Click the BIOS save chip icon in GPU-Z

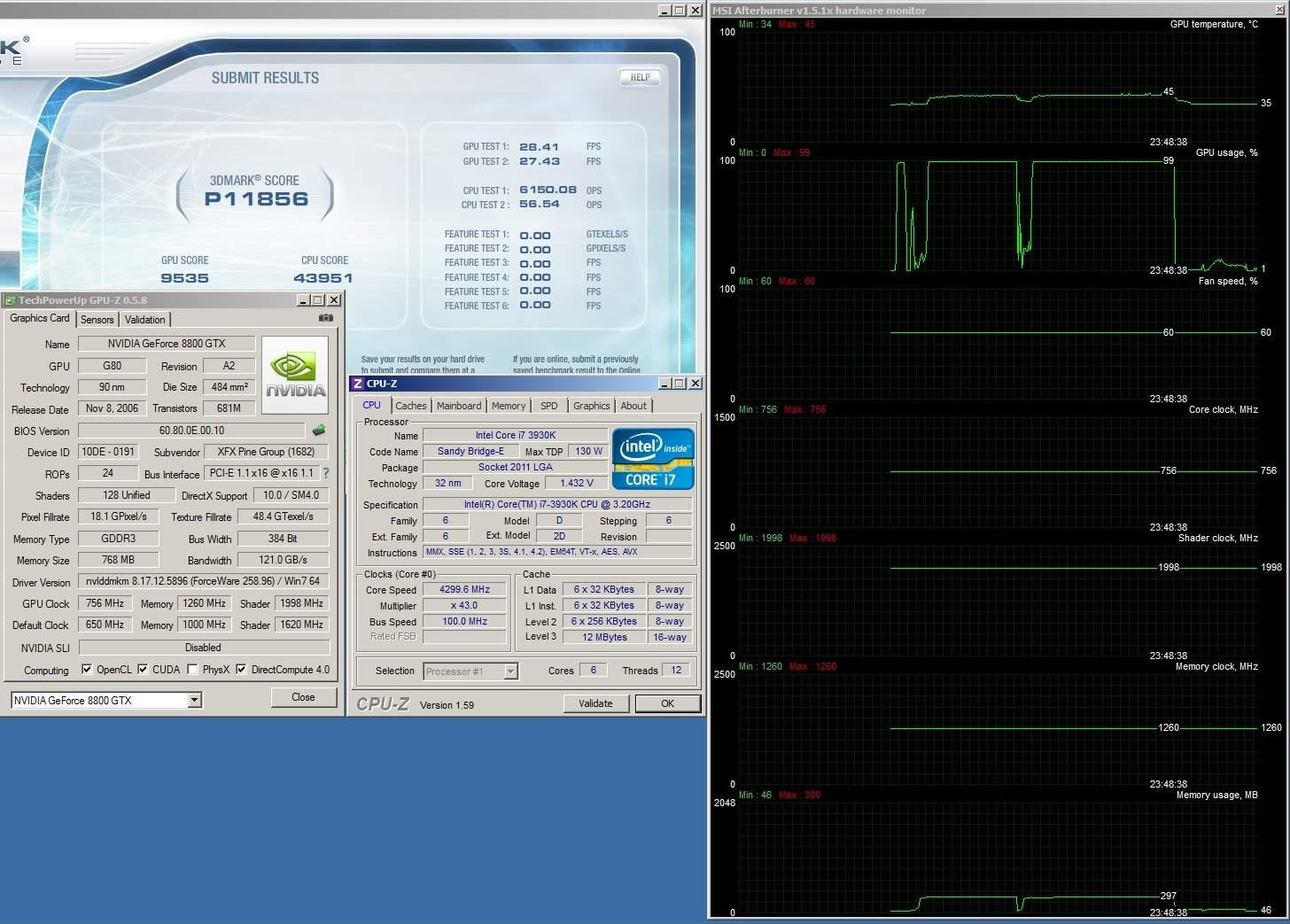(x=319, y=431)
